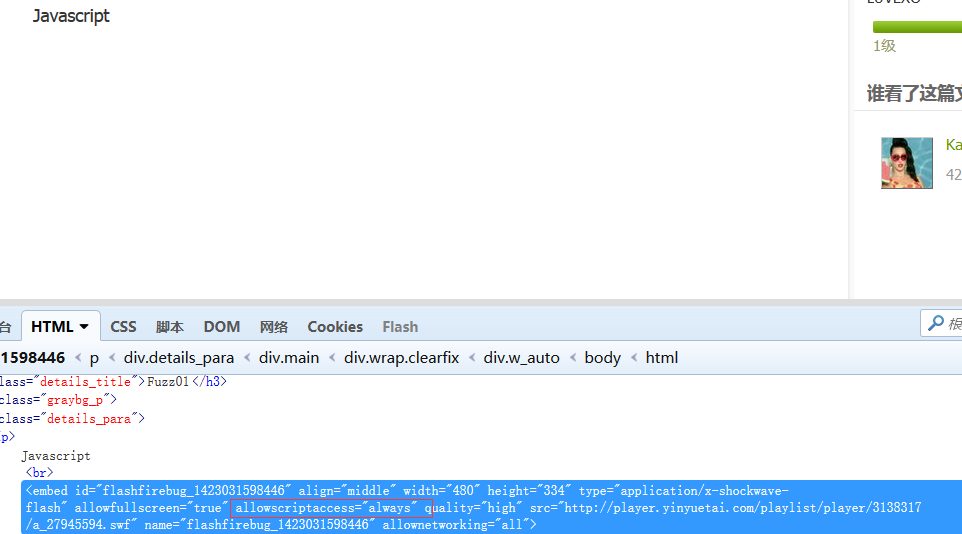Click the allownetworking="all" attribute
Screen dimensions: 962x534
pos(456,525)
